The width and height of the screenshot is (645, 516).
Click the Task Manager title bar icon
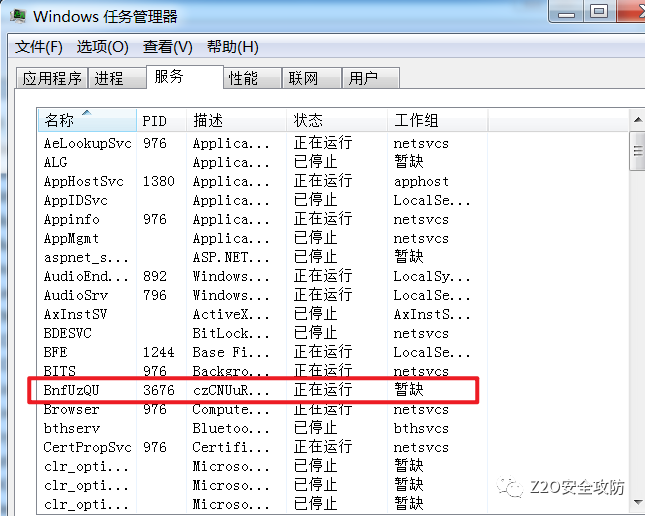18,16
